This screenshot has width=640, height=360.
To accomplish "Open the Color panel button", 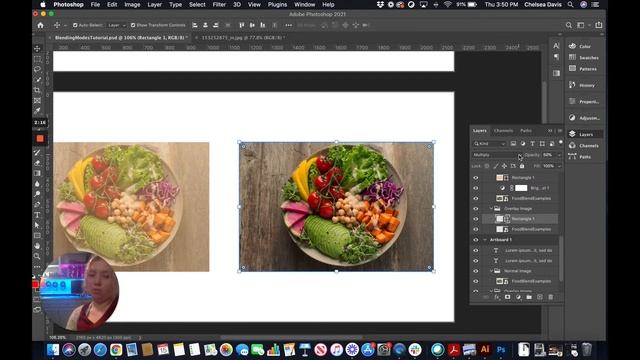I will click(x=584, y=46).
